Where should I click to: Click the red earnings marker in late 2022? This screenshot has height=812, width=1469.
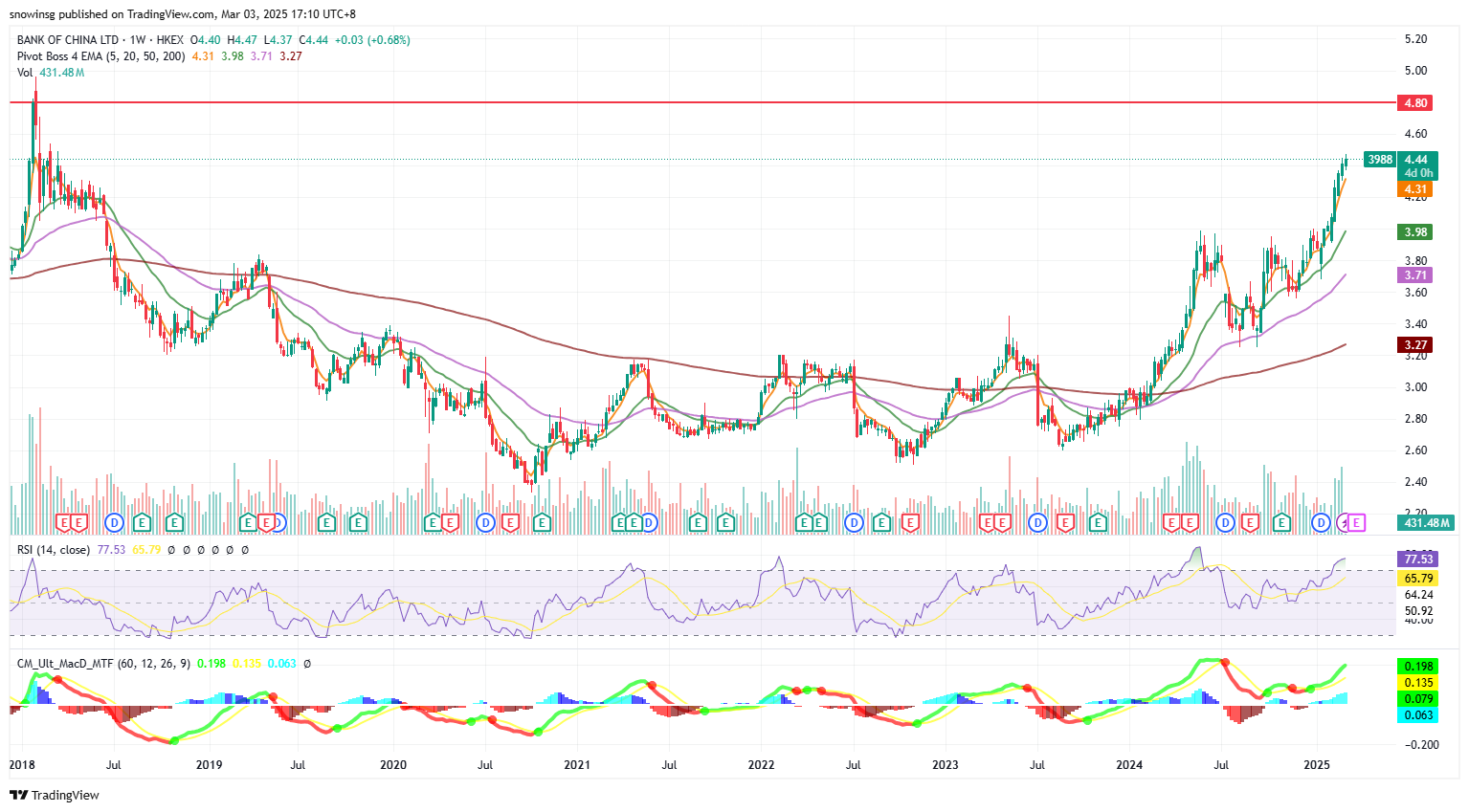(x=911, y=522)
